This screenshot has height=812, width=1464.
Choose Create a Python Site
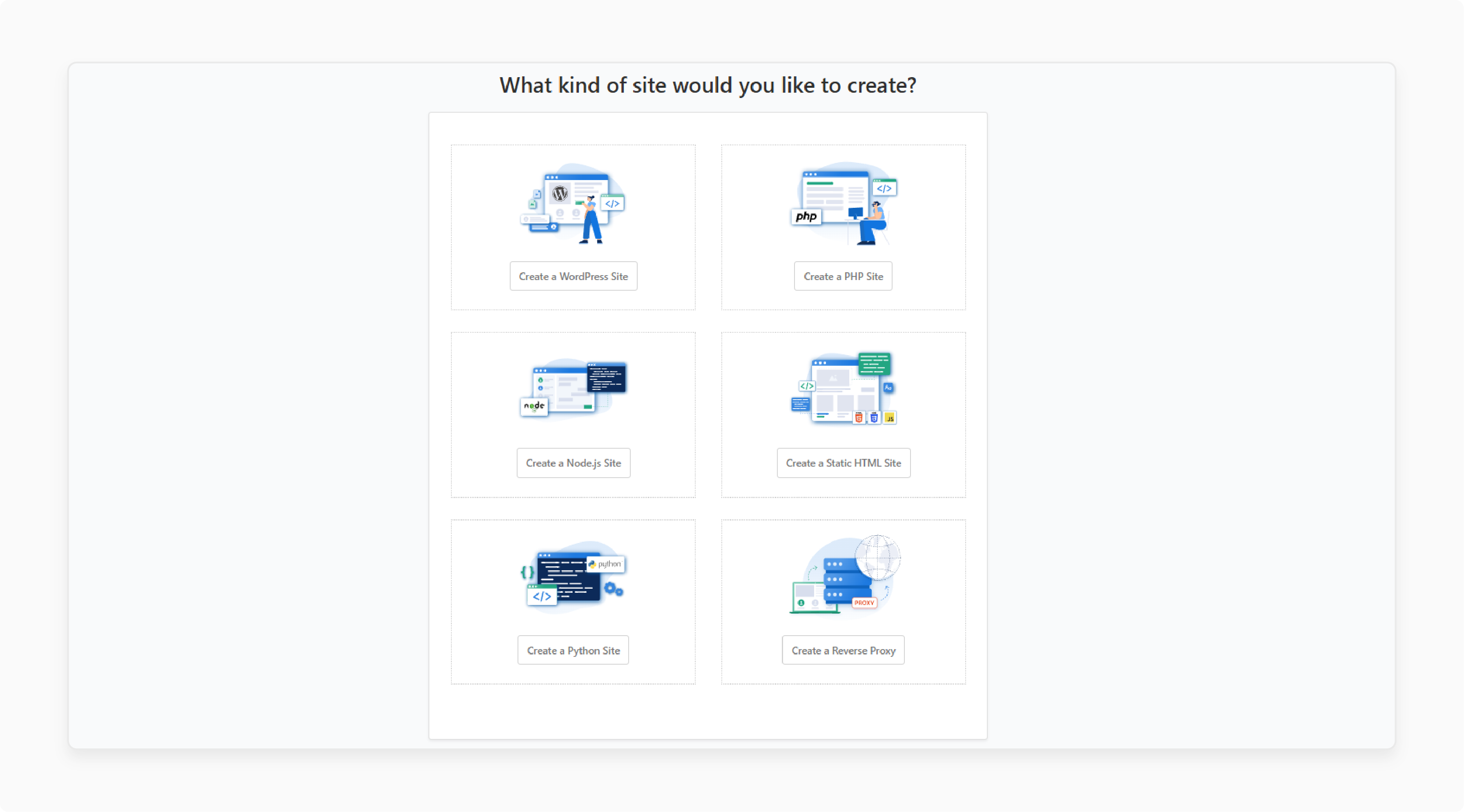pyautogui.click(x=573, y=650)
